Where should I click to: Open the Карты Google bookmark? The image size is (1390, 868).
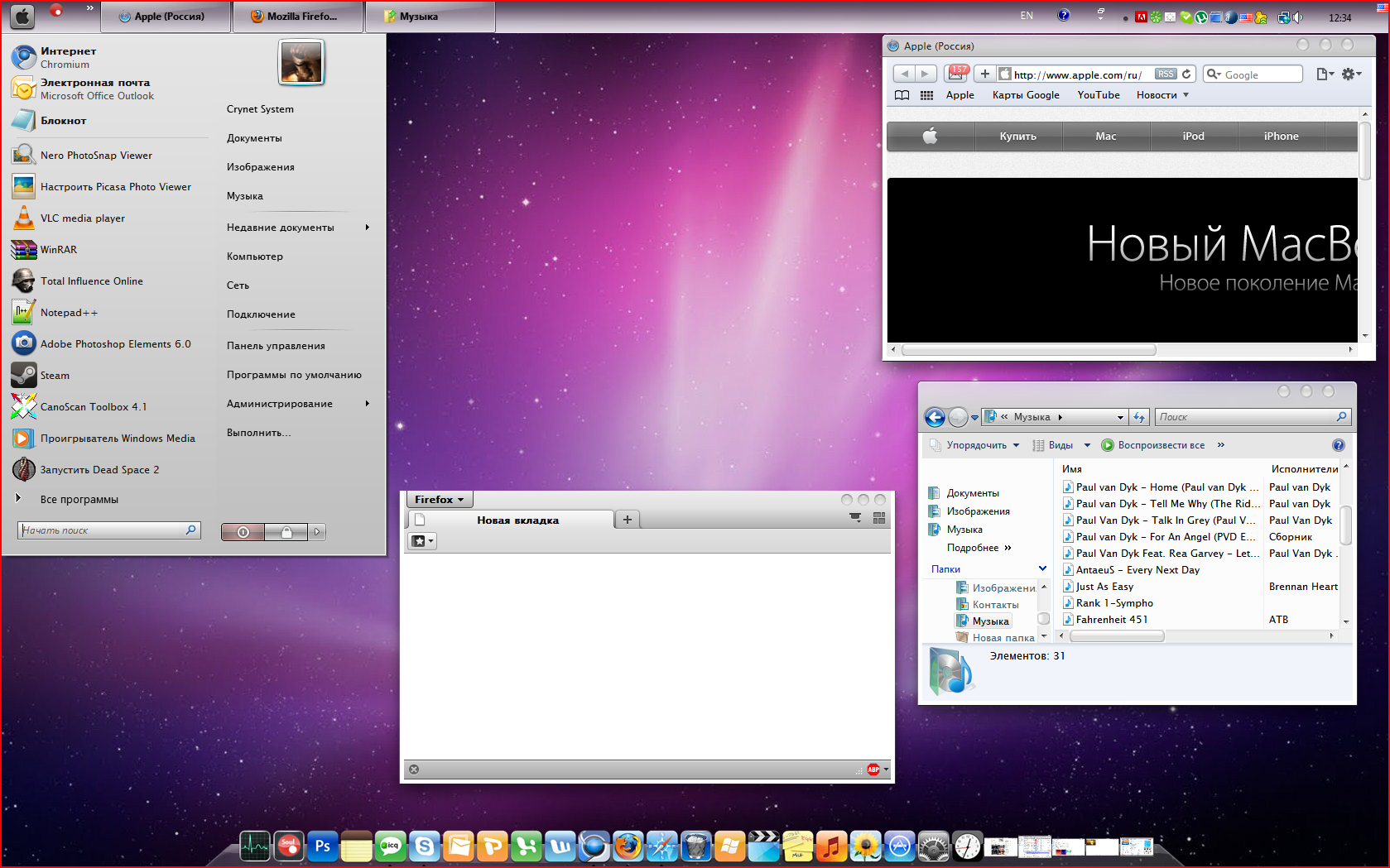pyautogui.click(x=1026, y=95)
